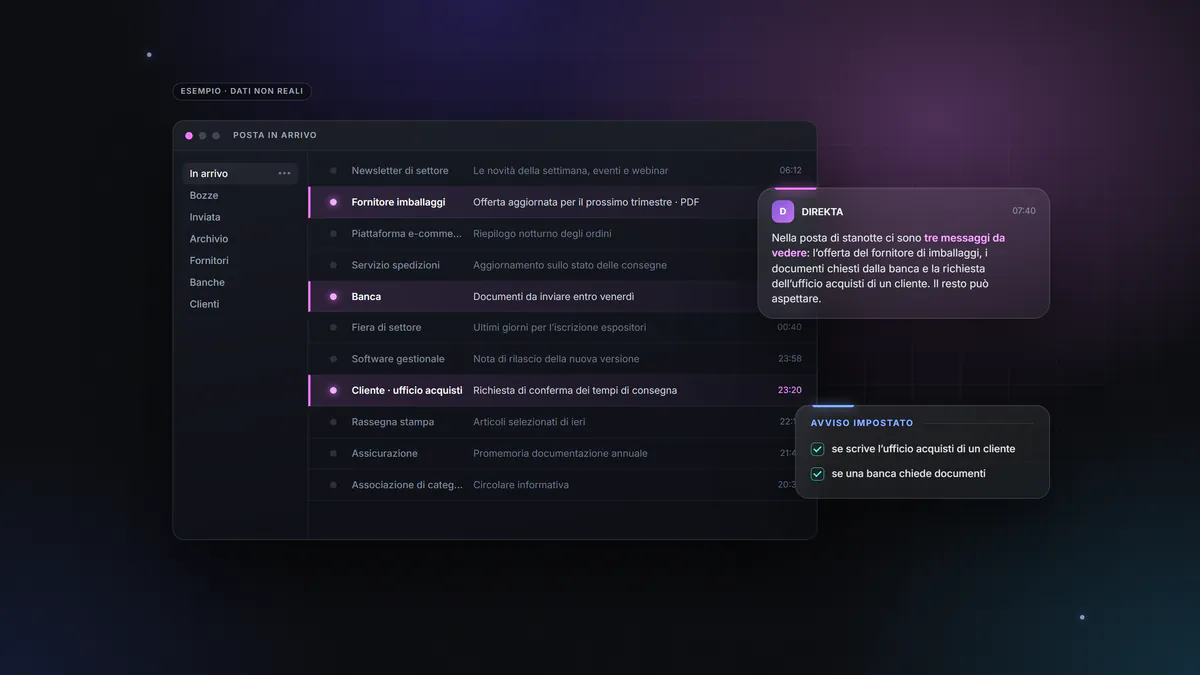Click the unread dot for Banca message
This screenshot has width=1200, height=675.
[333, 296]
